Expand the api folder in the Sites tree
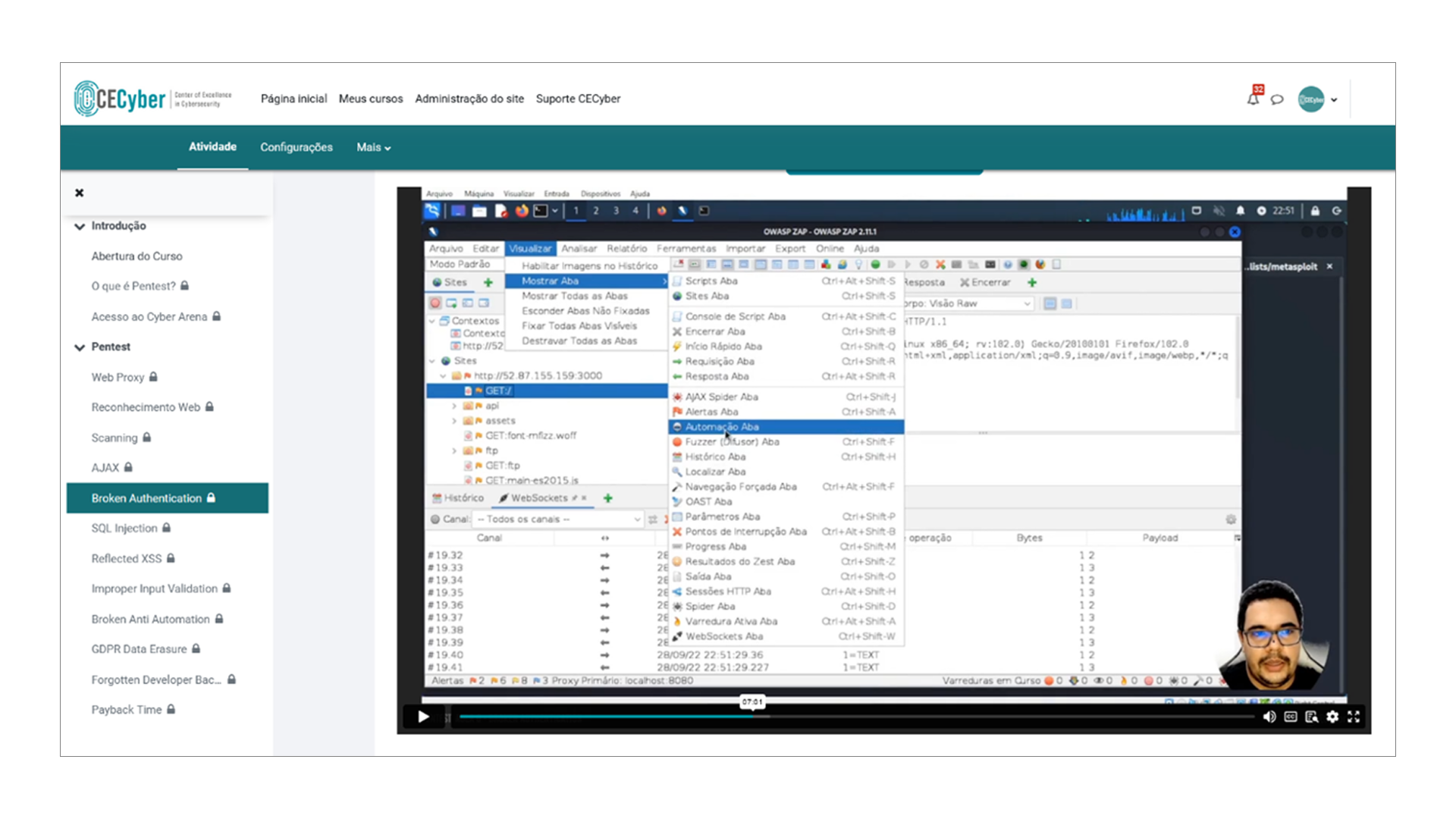The width and height of the screenshot is (1456, 819). point(454,406)
